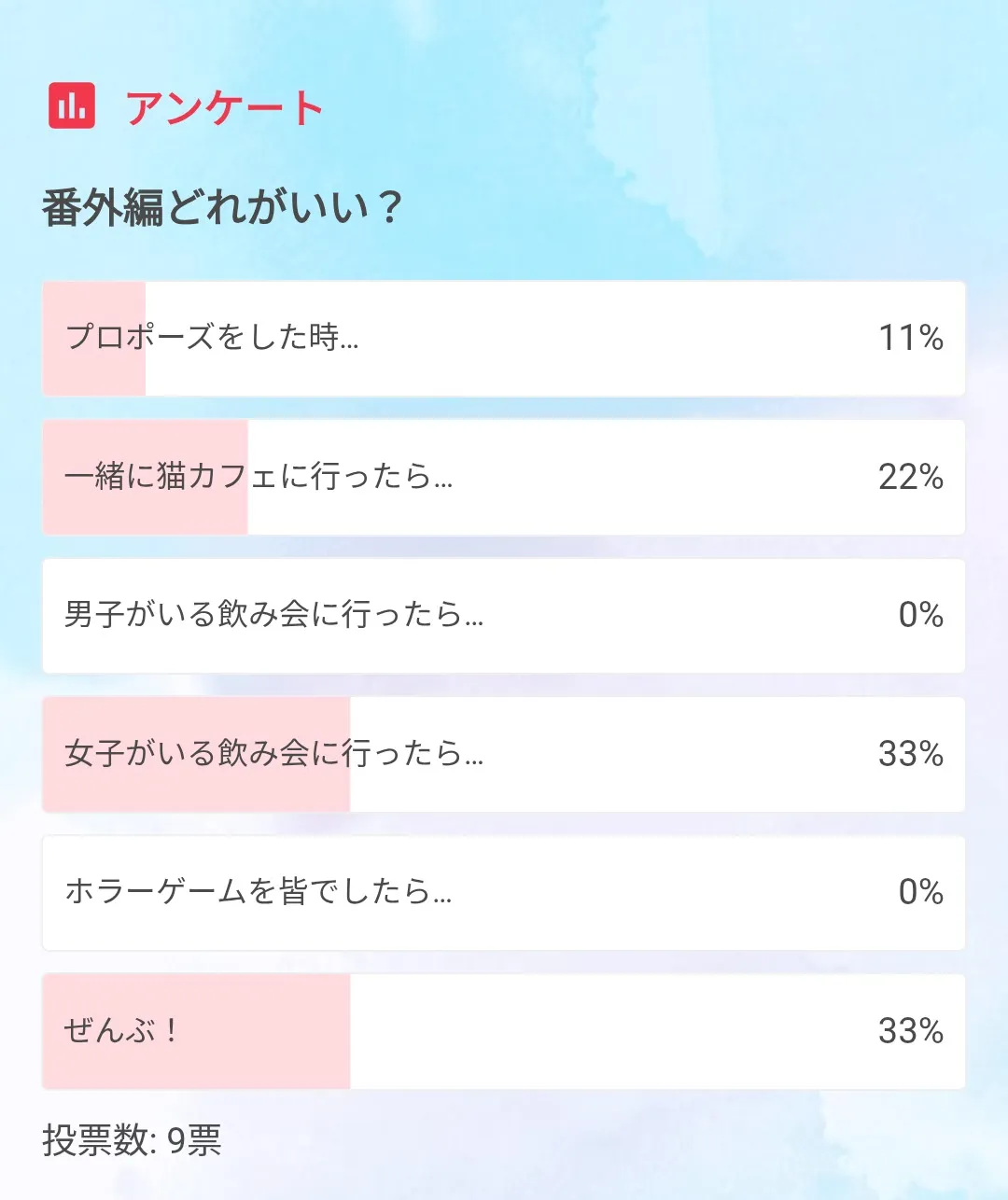Viewport: 1008px width, 1200px height.
Task: Click the 11% result label
Action: coord(910,338)
